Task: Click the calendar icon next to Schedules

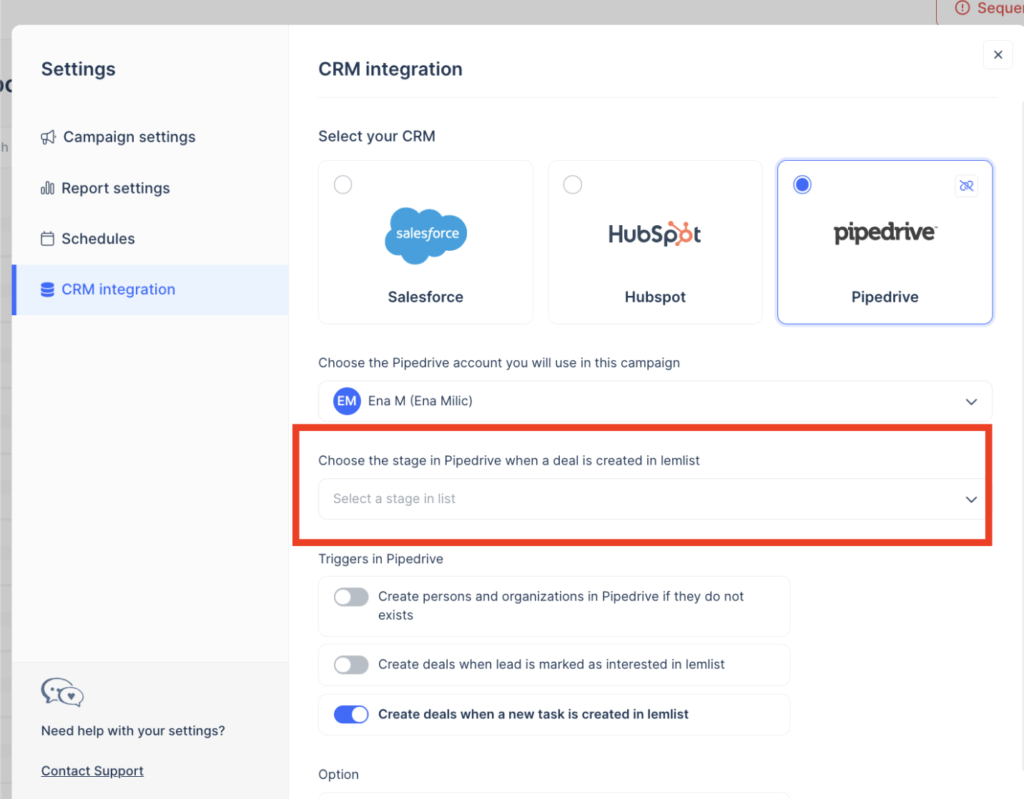Action: coord(47,239)
